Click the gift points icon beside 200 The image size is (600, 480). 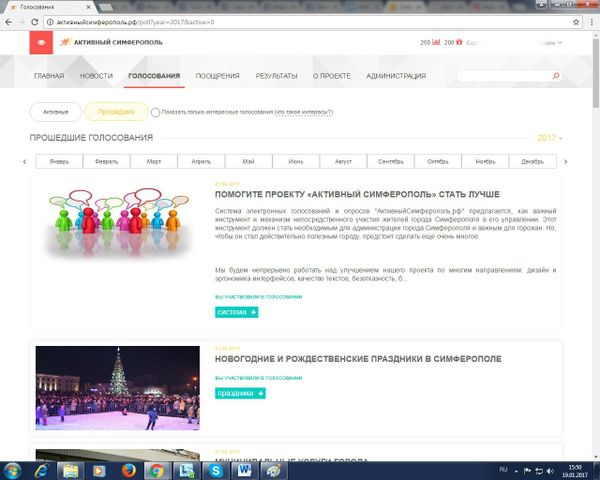click(x=459, y=42)
